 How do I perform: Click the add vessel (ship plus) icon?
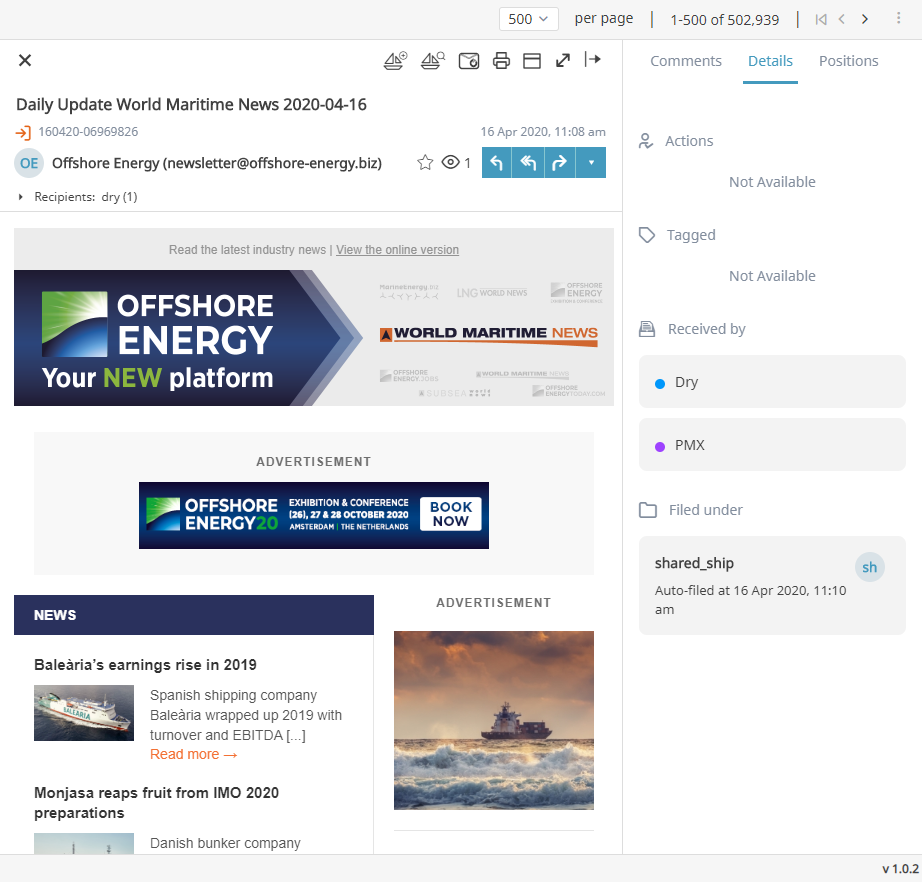395,61
